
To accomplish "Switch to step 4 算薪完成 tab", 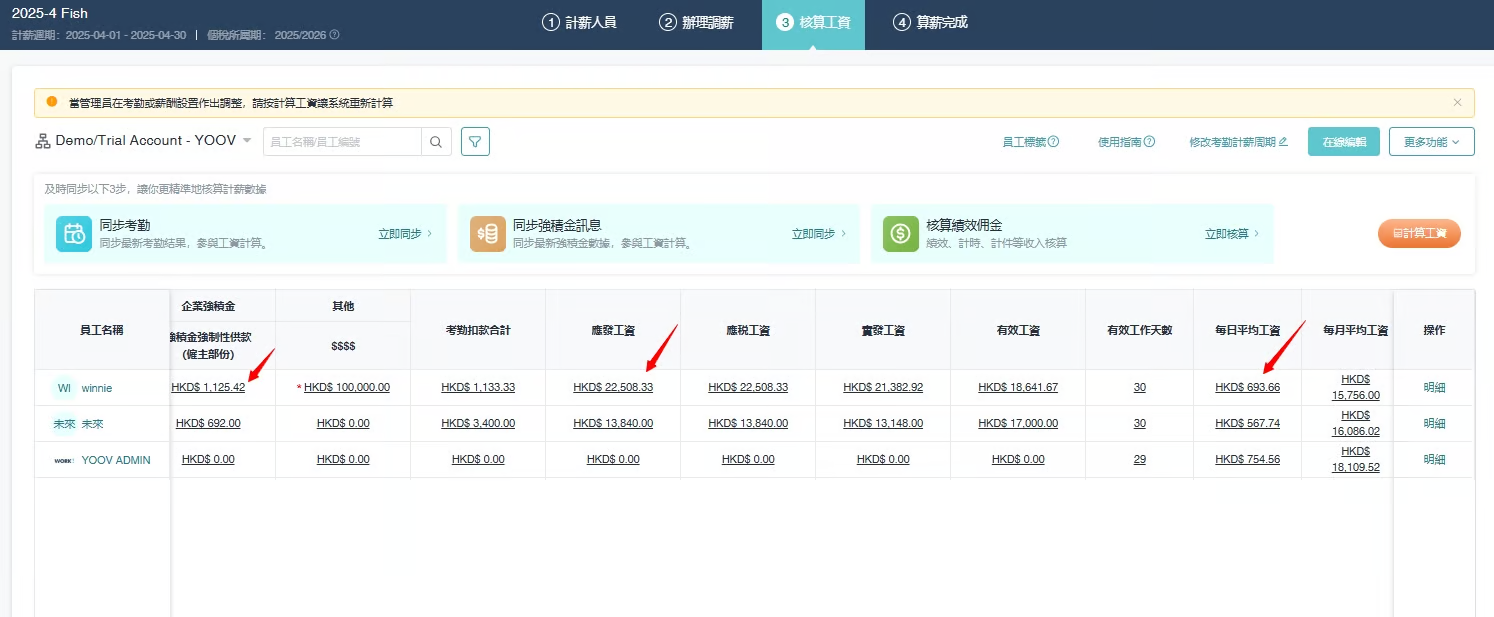I will (930, 22).
